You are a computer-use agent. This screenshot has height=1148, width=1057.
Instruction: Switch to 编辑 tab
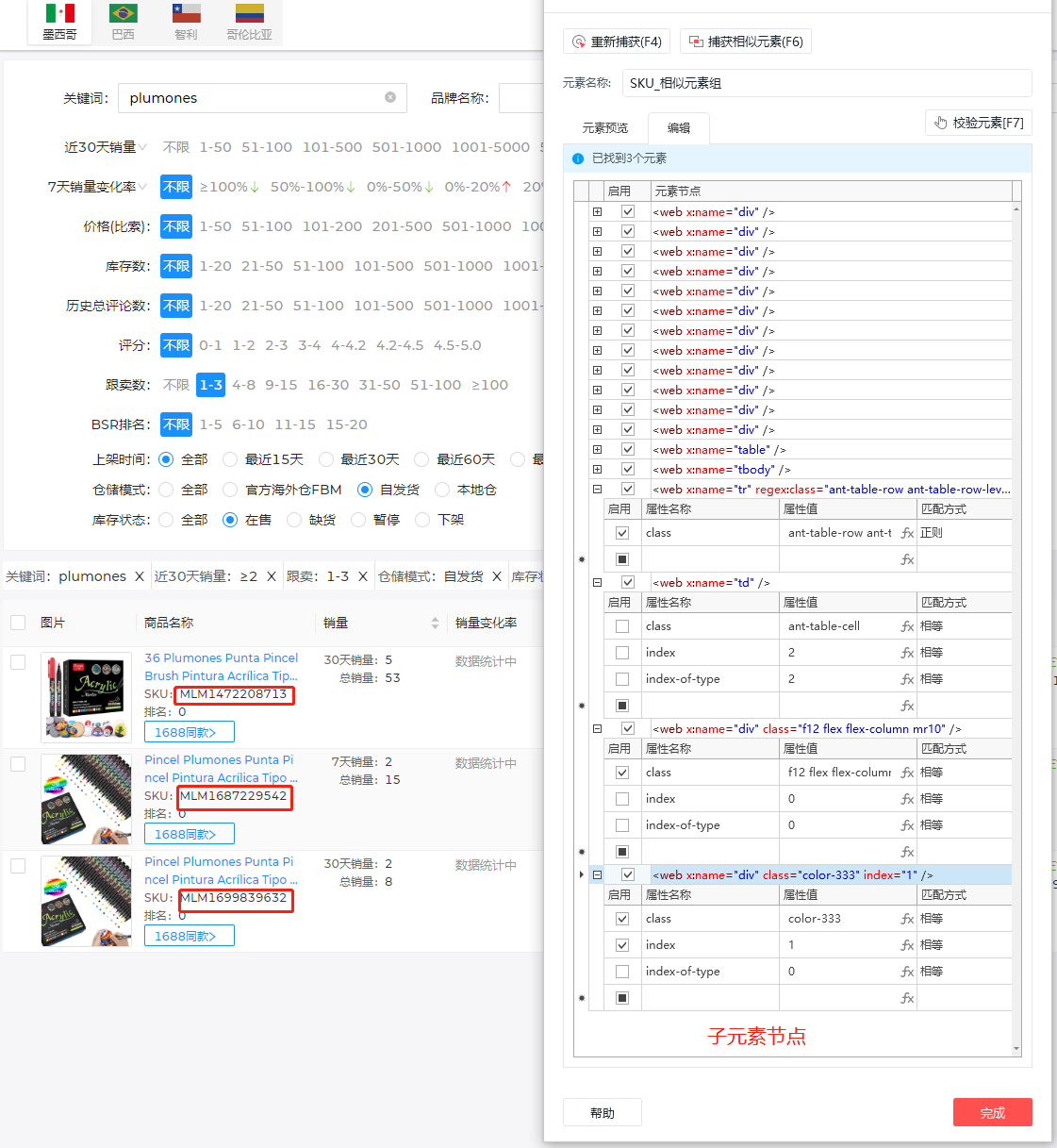point(679,127)
